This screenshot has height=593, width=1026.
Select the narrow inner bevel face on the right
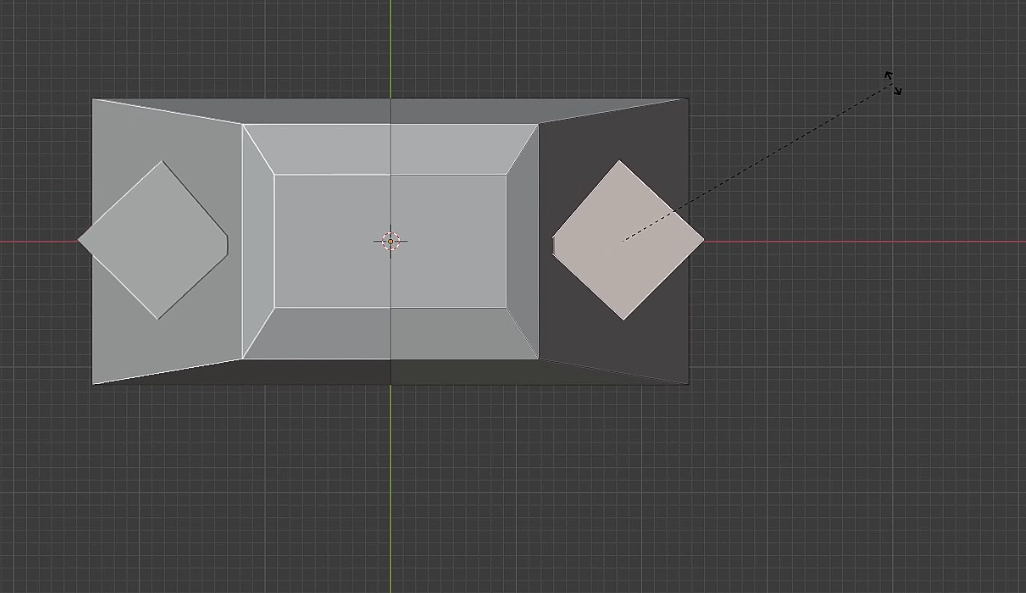(x=522, y=241)
